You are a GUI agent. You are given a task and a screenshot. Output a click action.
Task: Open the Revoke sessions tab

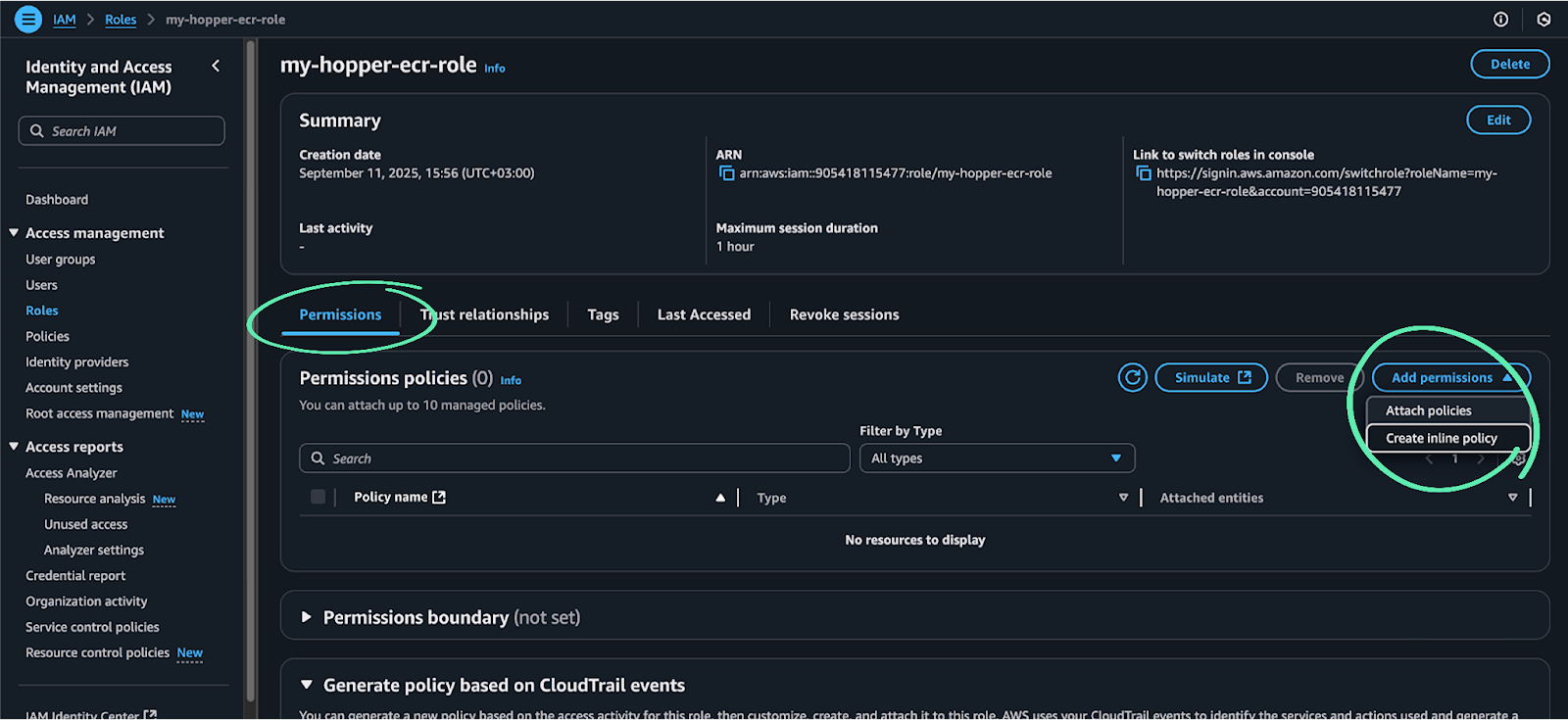(x=844, y=314)
